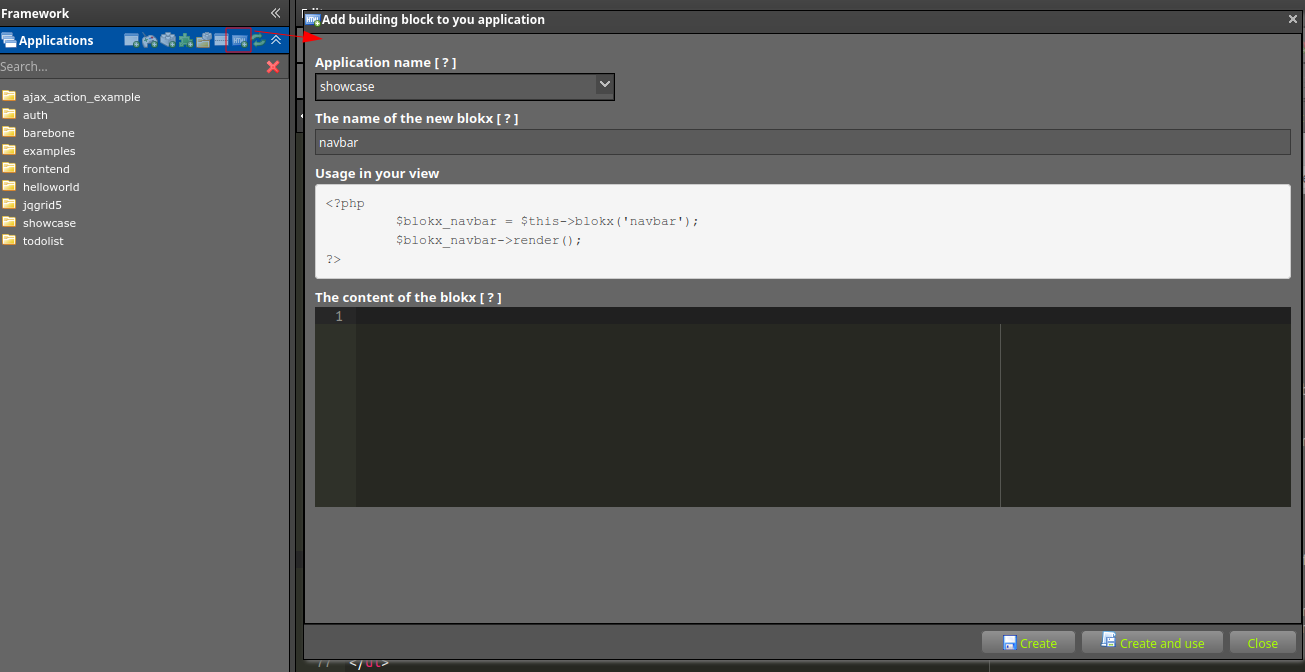The height and width of the screenshot is (672, 1305).
Task: Click the Close button in dialog footer
Action: pos(1263,643)
